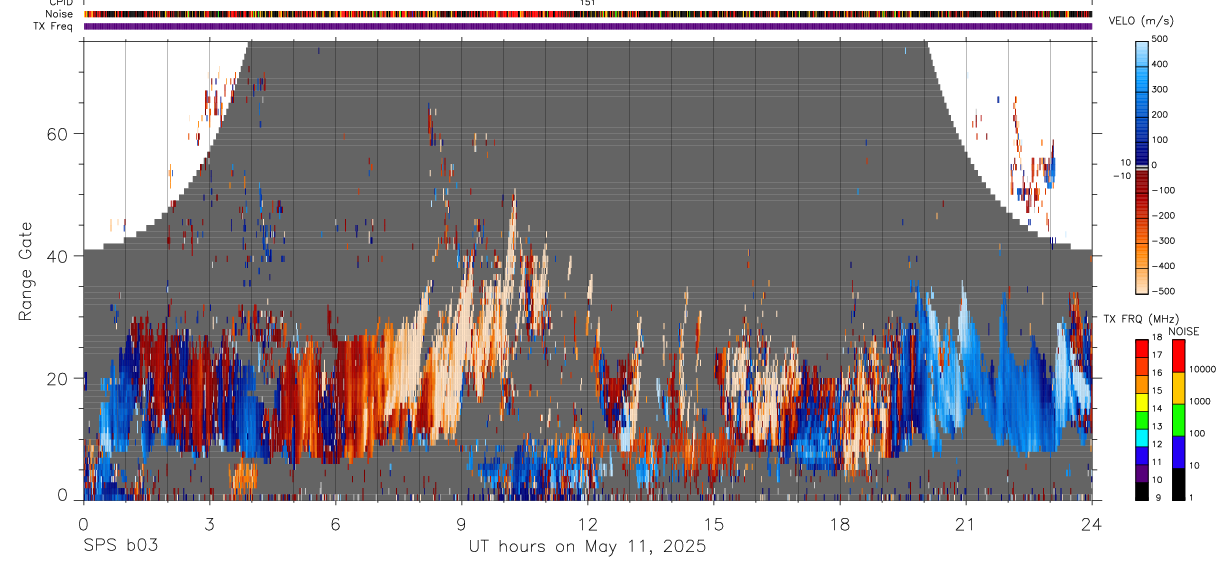This screenshot has height=567, width=1228.
Task: Click the velocity colorbar's pale orange bottom end
Action: click(x=1144, y=283)
